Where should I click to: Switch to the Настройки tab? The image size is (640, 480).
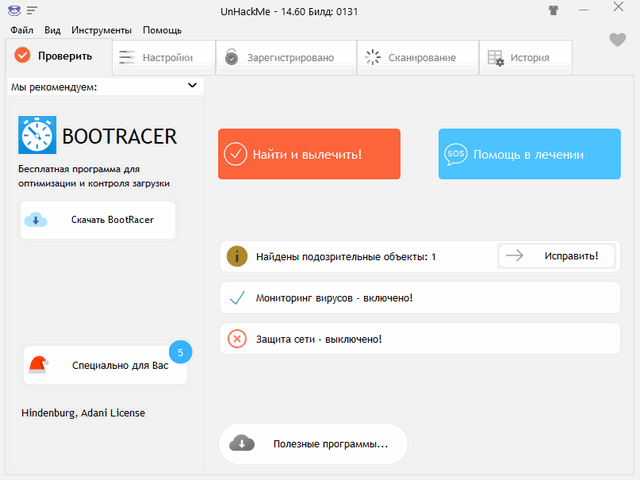(156, 57)
